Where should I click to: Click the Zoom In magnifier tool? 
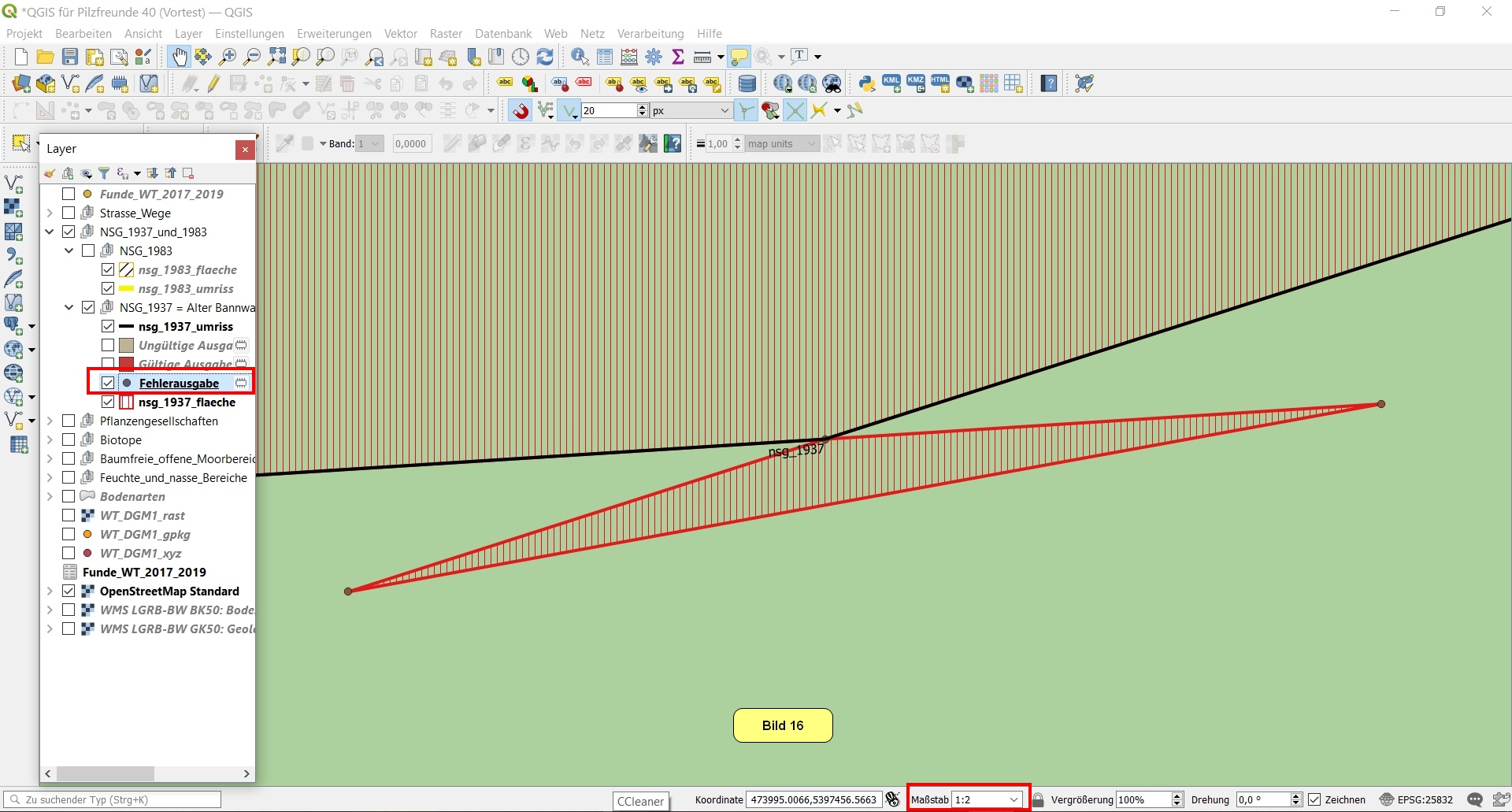tap(228, 57)
